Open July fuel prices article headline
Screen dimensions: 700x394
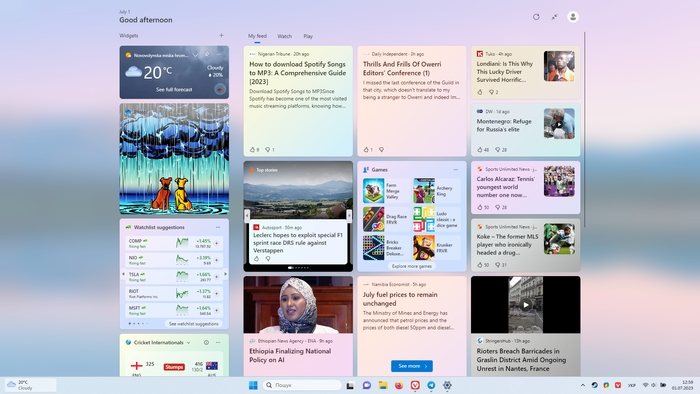click(400, 299)
